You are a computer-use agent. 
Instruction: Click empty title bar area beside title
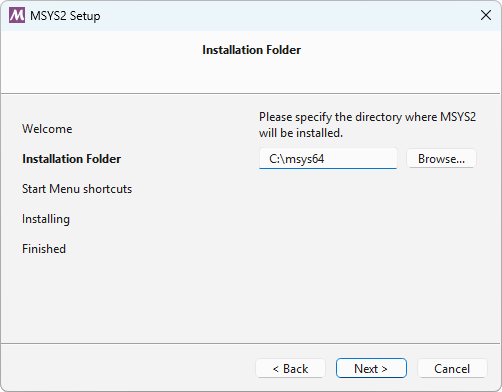(283, 16)
